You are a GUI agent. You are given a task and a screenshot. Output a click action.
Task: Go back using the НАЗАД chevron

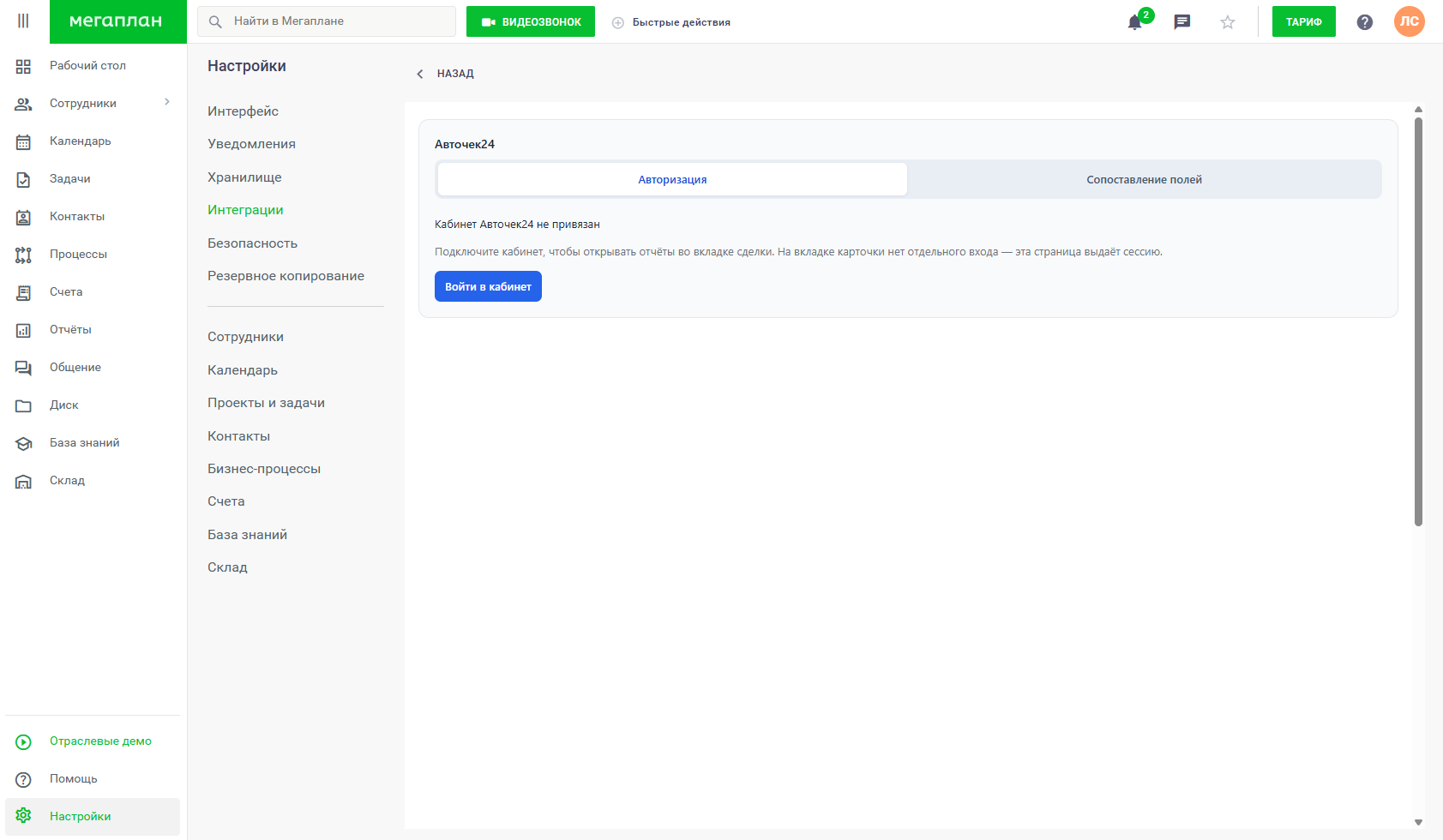[420, 74]
